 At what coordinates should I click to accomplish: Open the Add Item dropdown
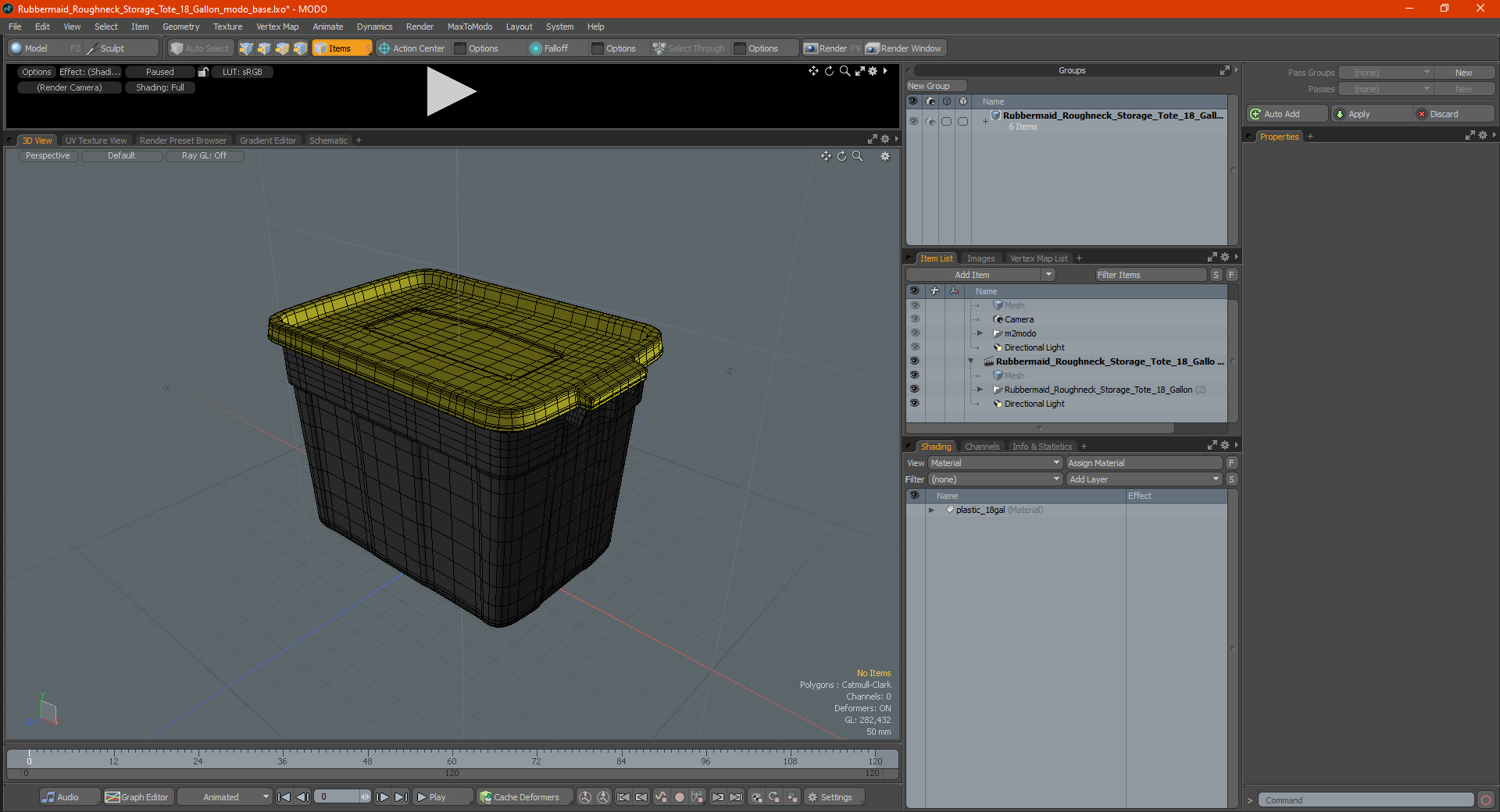pos(1048,275)
